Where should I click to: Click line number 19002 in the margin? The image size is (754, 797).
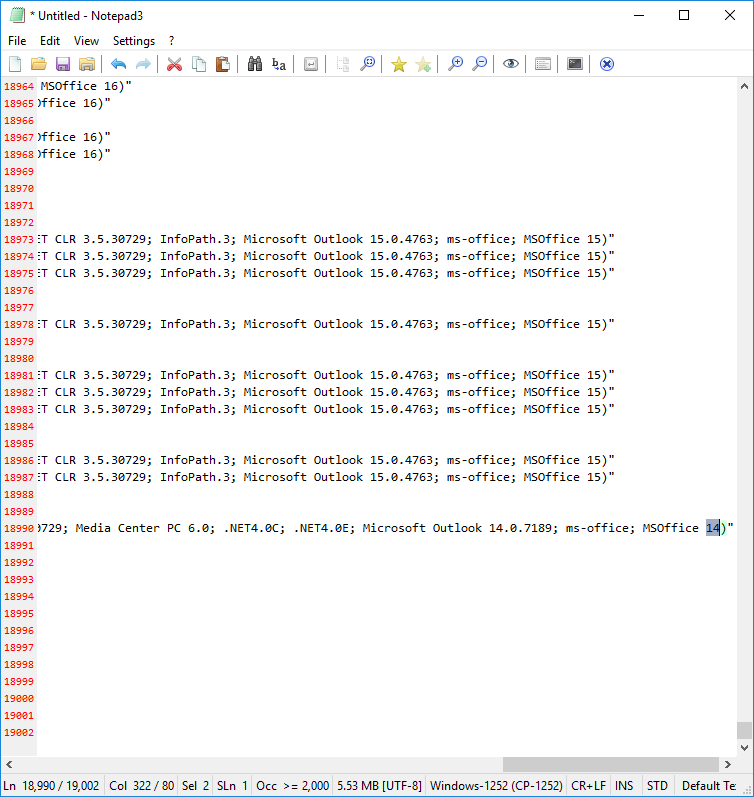coord(19,732)
